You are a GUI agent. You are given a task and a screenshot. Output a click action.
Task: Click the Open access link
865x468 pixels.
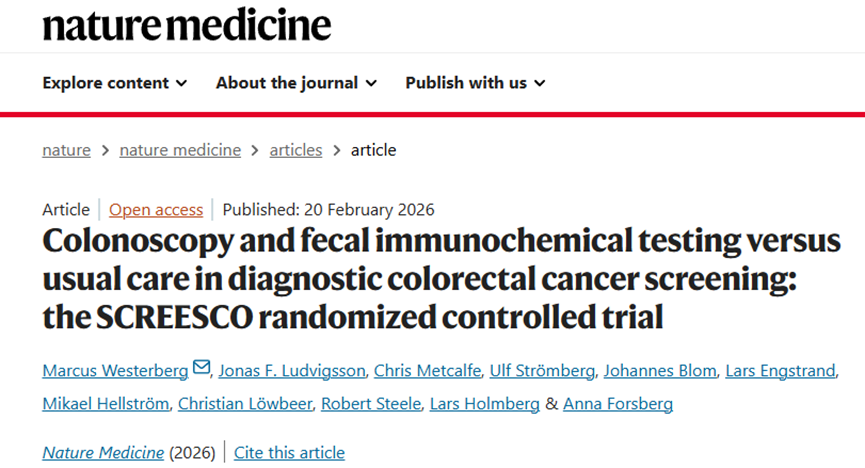(x=156, y=209)
